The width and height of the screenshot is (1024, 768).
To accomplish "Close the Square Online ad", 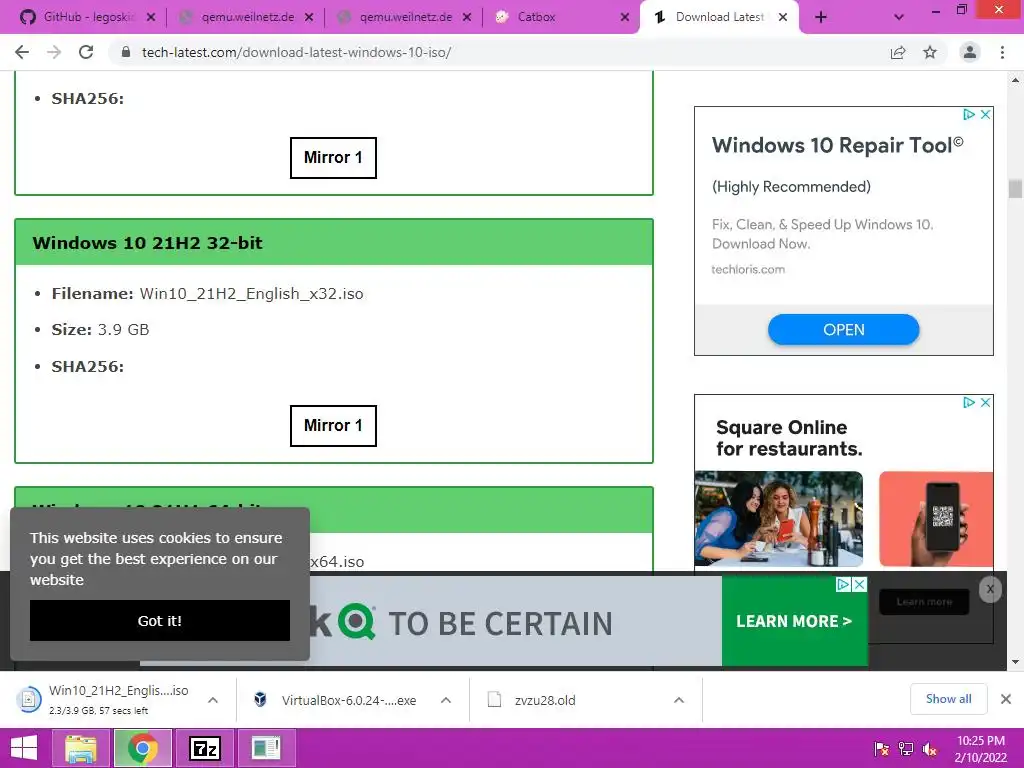I will [x=985, y=402].
